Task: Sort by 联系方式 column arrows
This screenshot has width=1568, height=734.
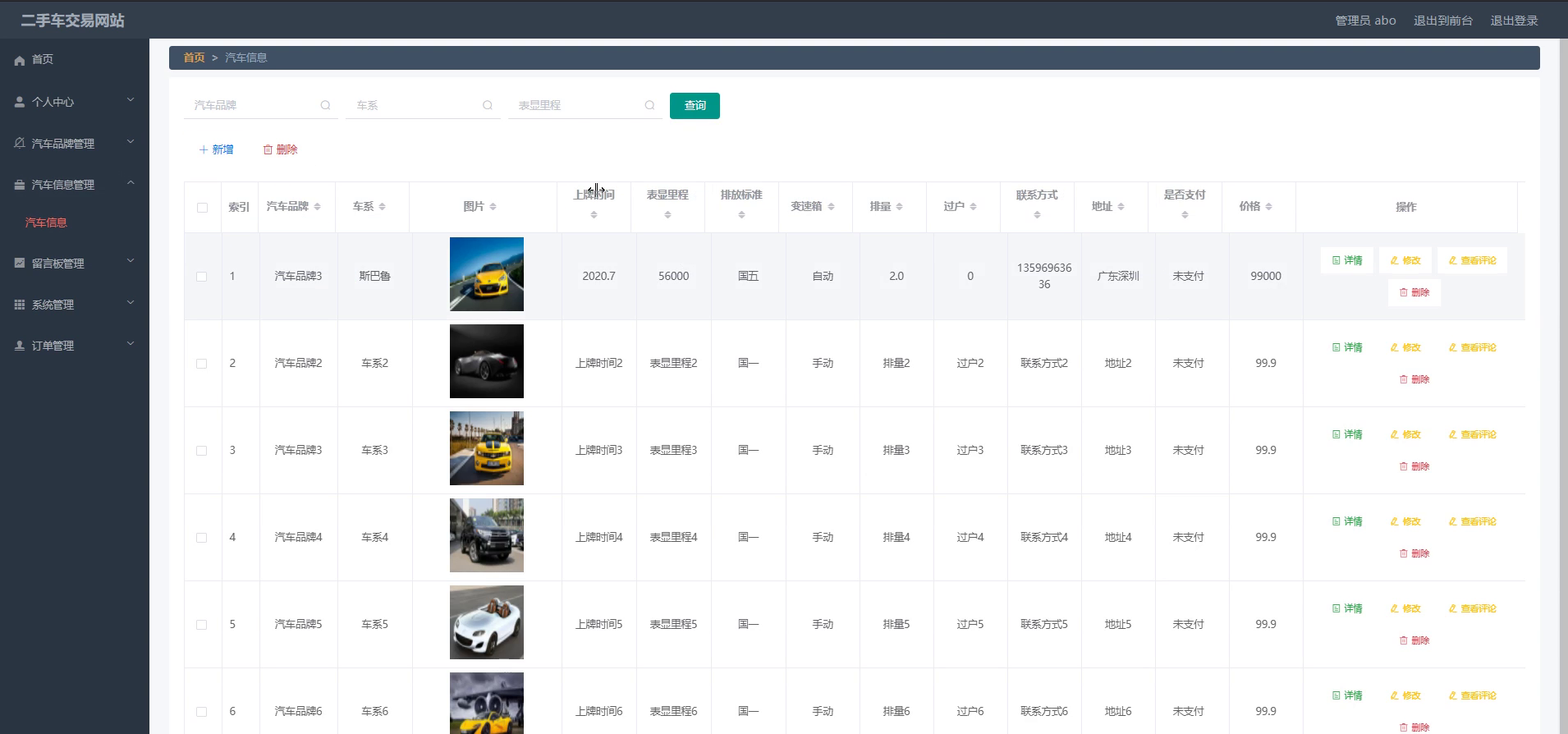Action: click(x=1037, y=215)
